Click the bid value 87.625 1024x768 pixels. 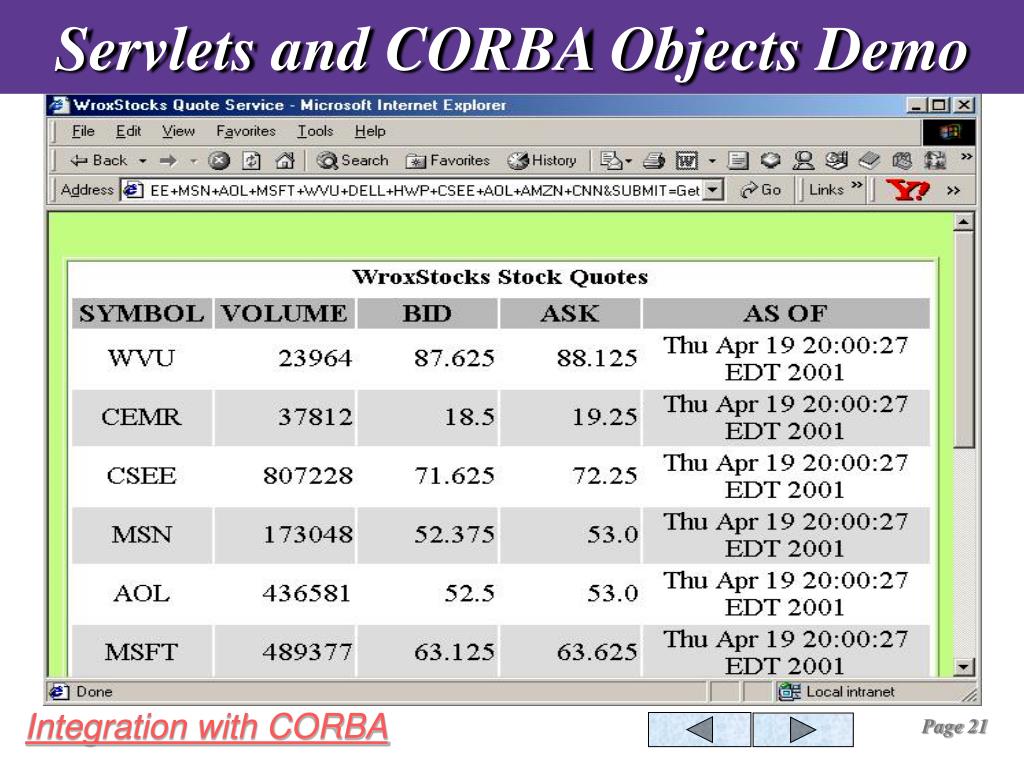click(455, 358)
